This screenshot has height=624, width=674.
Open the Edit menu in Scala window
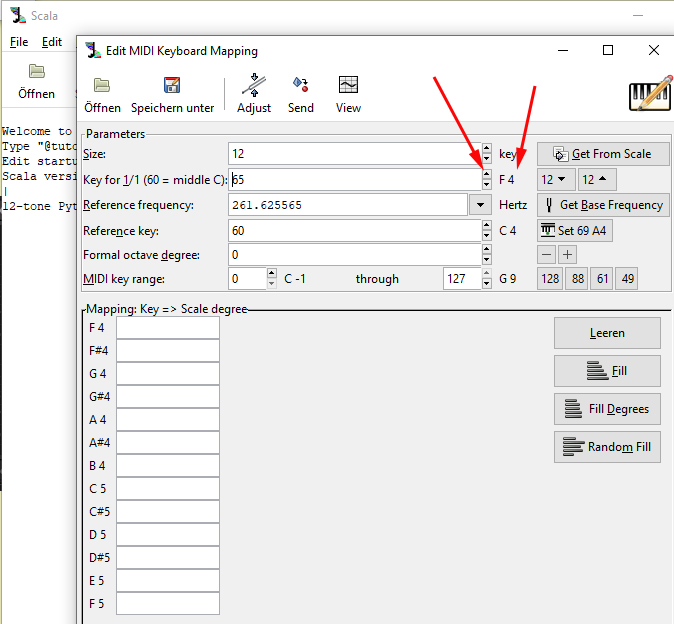click(52, 42)
